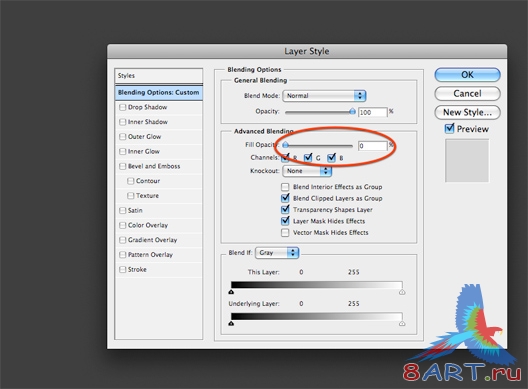This screenshot has width=528, height=389.
Task: Click This Layer white slider triangle
Action: 402,292
